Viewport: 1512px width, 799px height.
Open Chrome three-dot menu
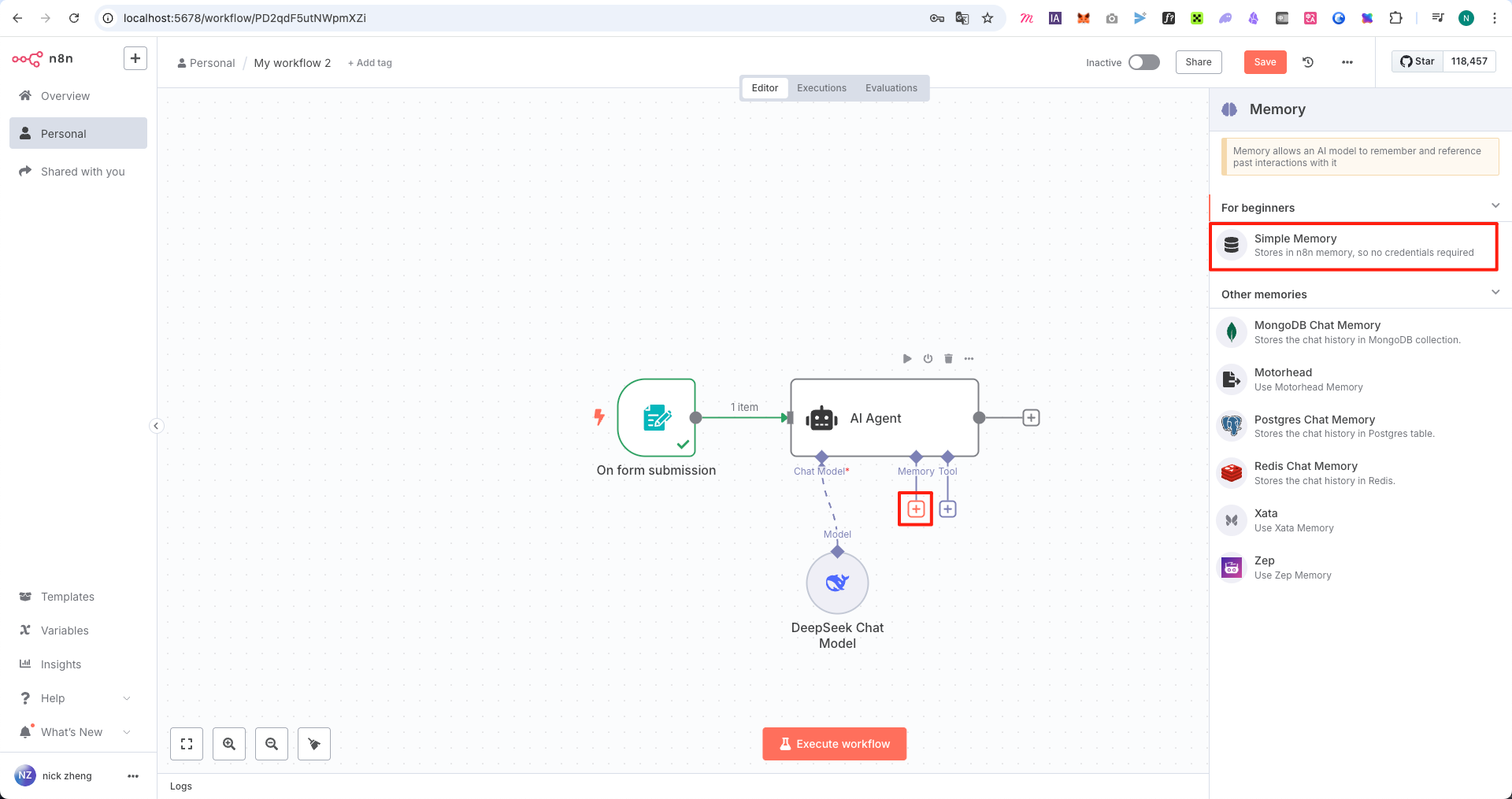(1494, 18)
